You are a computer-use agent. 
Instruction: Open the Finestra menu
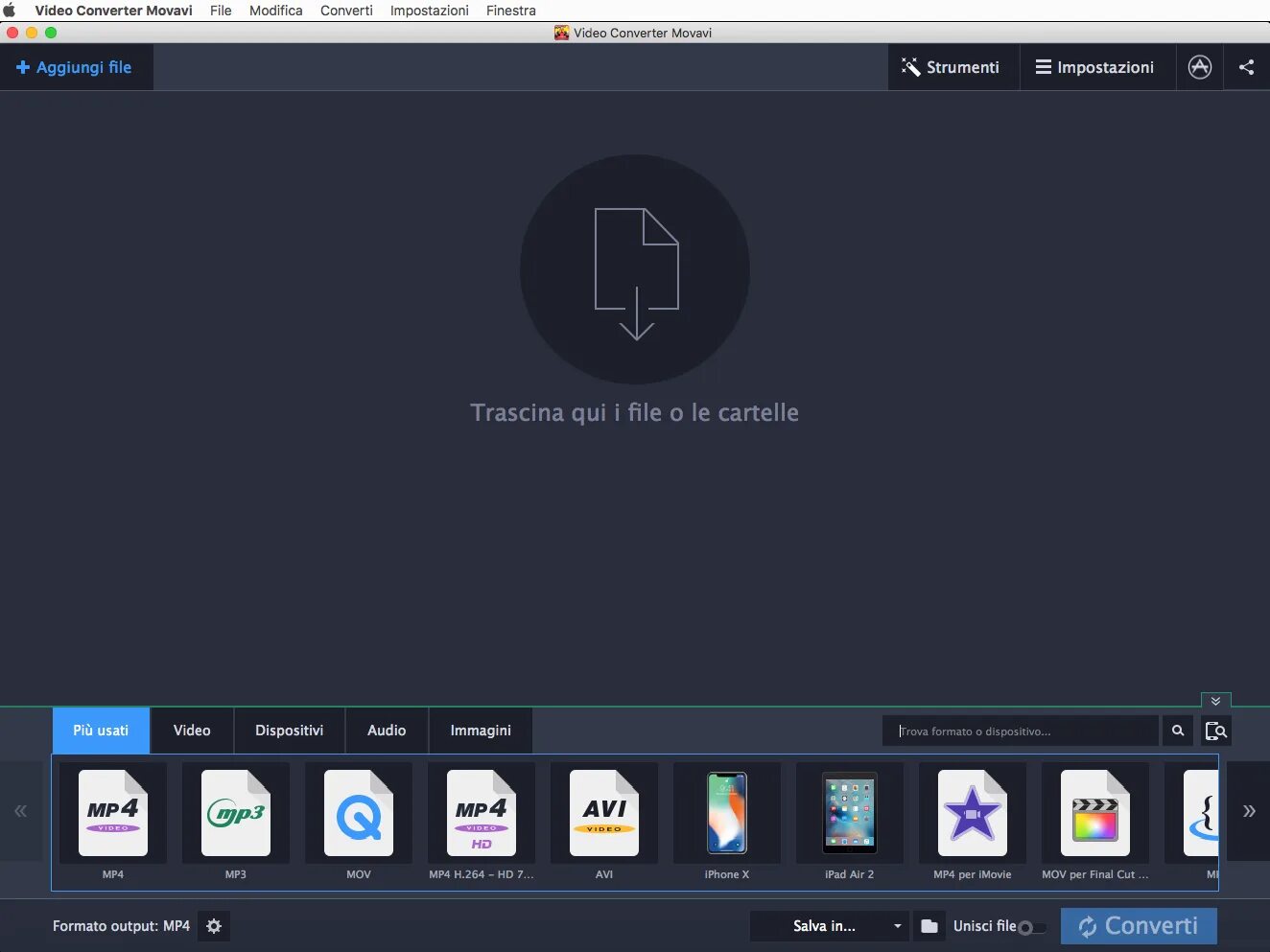pos(511,11)
